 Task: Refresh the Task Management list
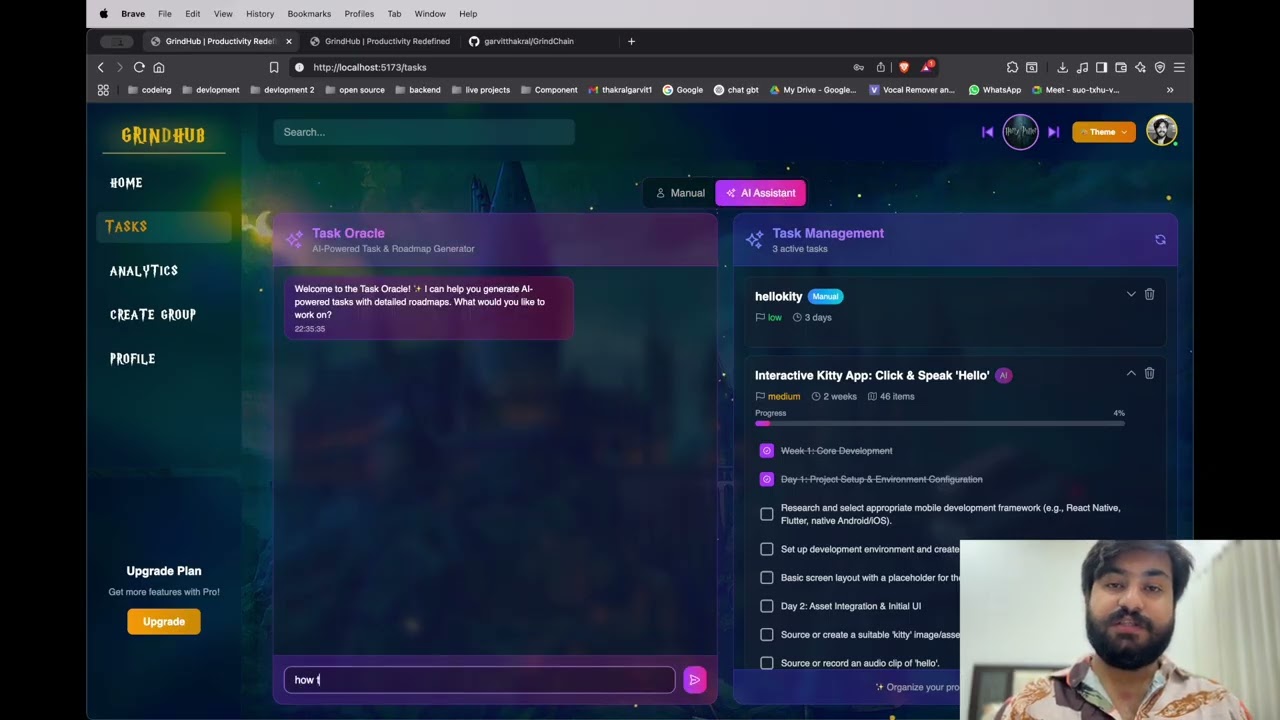(1160, 240)
